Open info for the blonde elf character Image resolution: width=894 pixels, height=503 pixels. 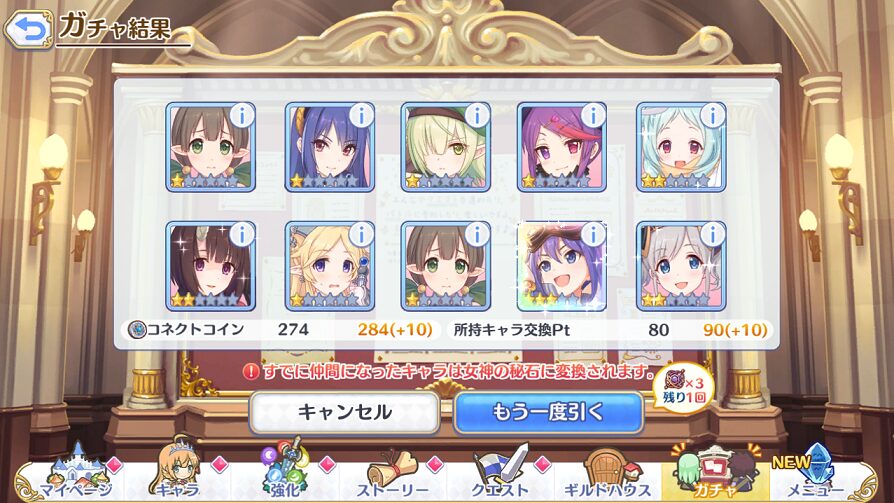[360, 234]
